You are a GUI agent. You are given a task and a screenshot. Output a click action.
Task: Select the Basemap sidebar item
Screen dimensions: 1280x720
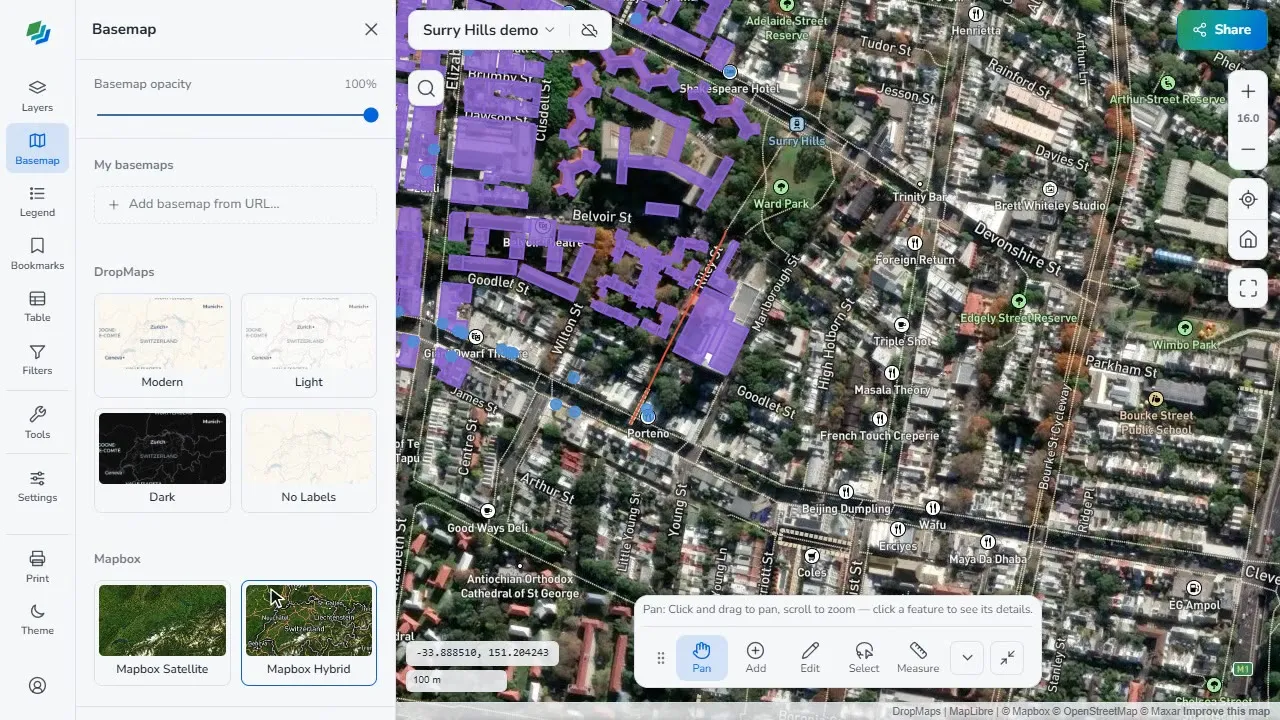coord(37,148)
